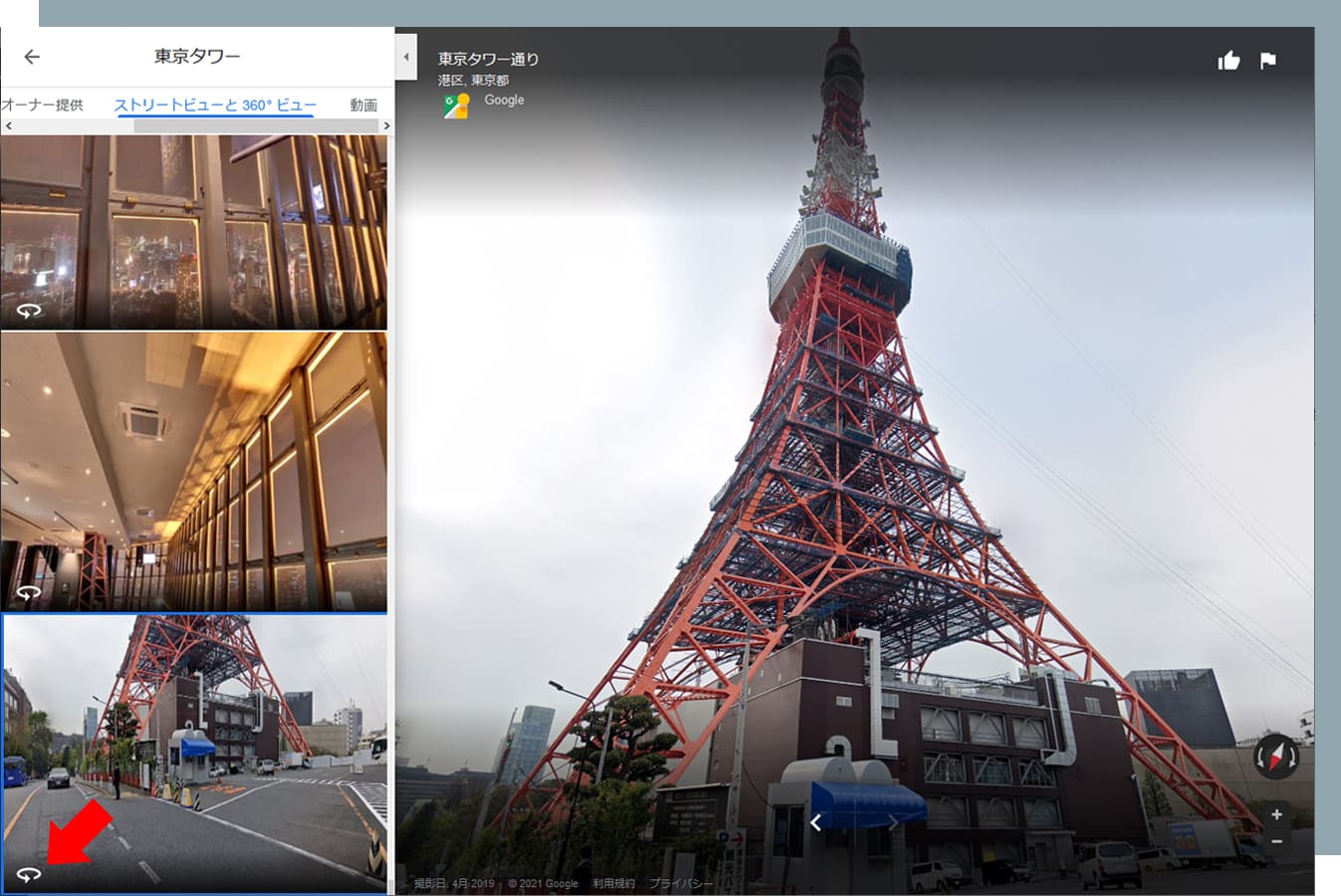Flag this image as inappropriate
The height and width of the screenshot is (896, 1341).
click(1267, 61)
